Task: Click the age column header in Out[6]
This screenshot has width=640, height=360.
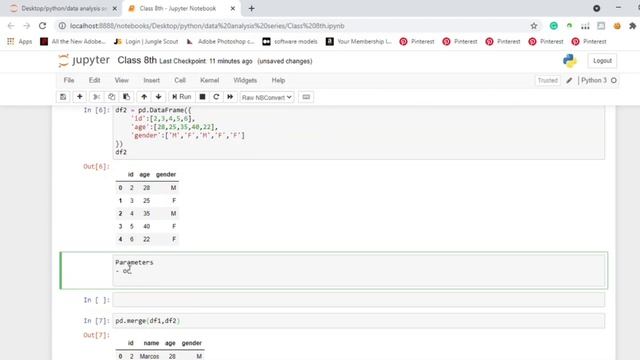Action: (144, 174)
